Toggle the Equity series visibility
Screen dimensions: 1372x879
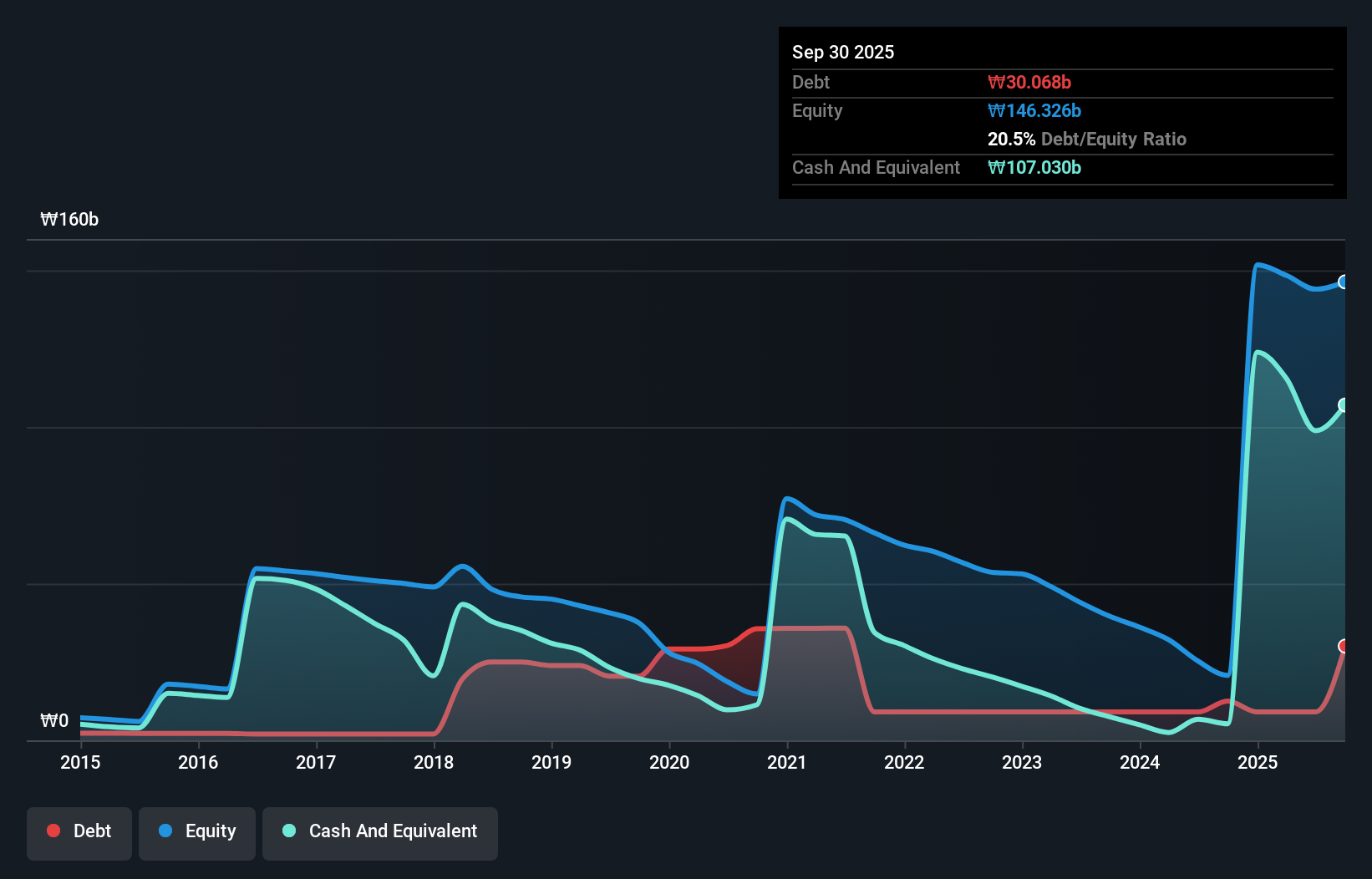(196, 832)
